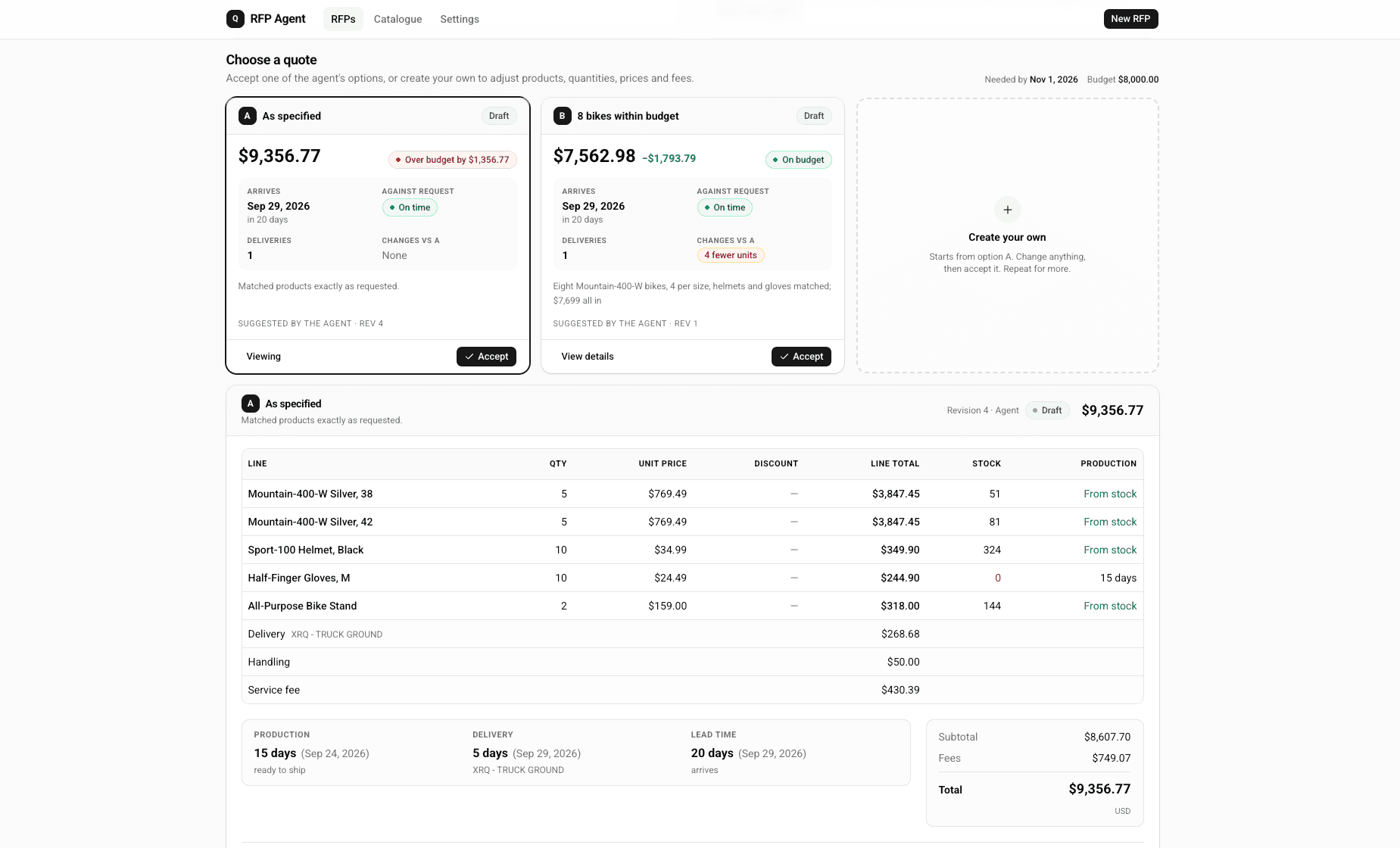Click Viewing label on quote A card
The width and height of the screenshot is (1400, 848).
pyautogui.click(x=263, y=357)
